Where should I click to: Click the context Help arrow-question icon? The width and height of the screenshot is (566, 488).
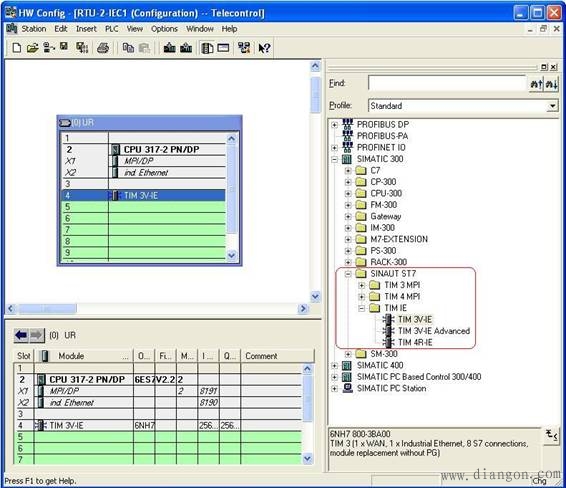tap(264, 48)
